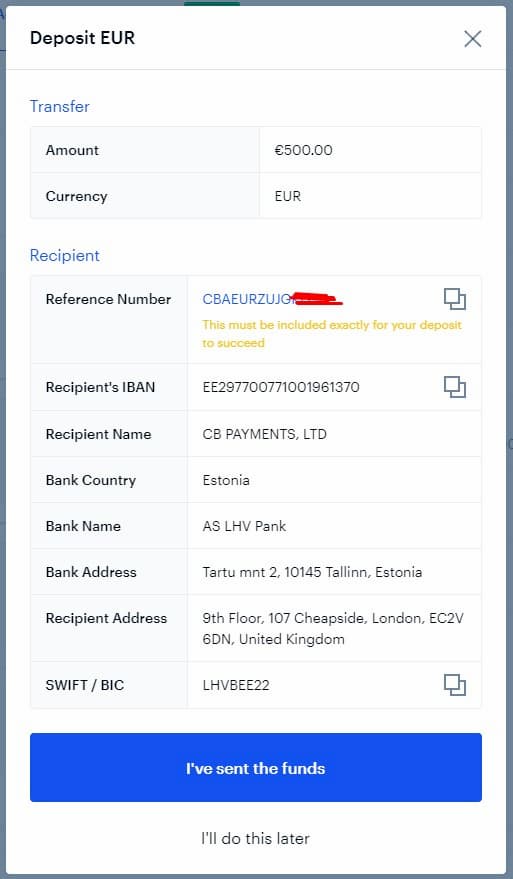
Task: Click the Transfer section heading
Action: pos(59,107)
